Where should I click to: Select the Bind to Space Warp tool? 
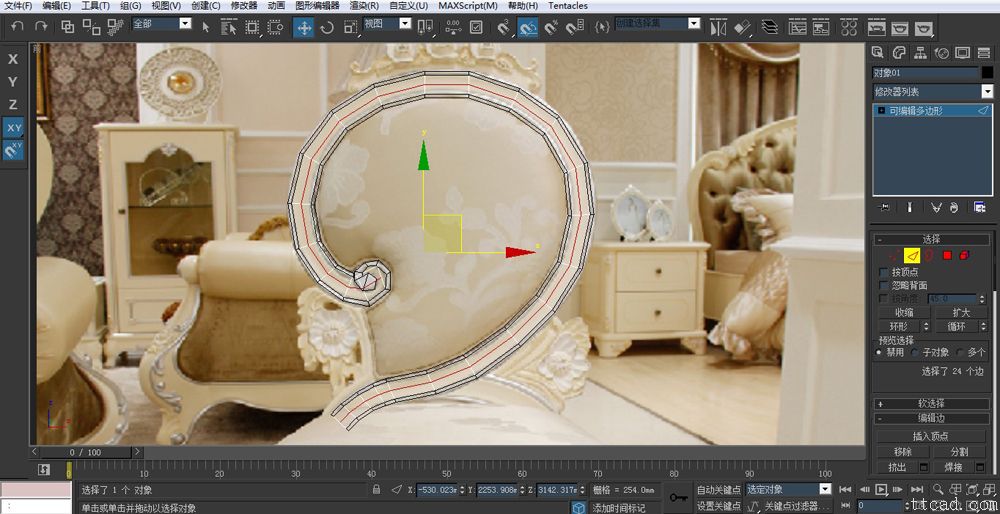[115, 27]
